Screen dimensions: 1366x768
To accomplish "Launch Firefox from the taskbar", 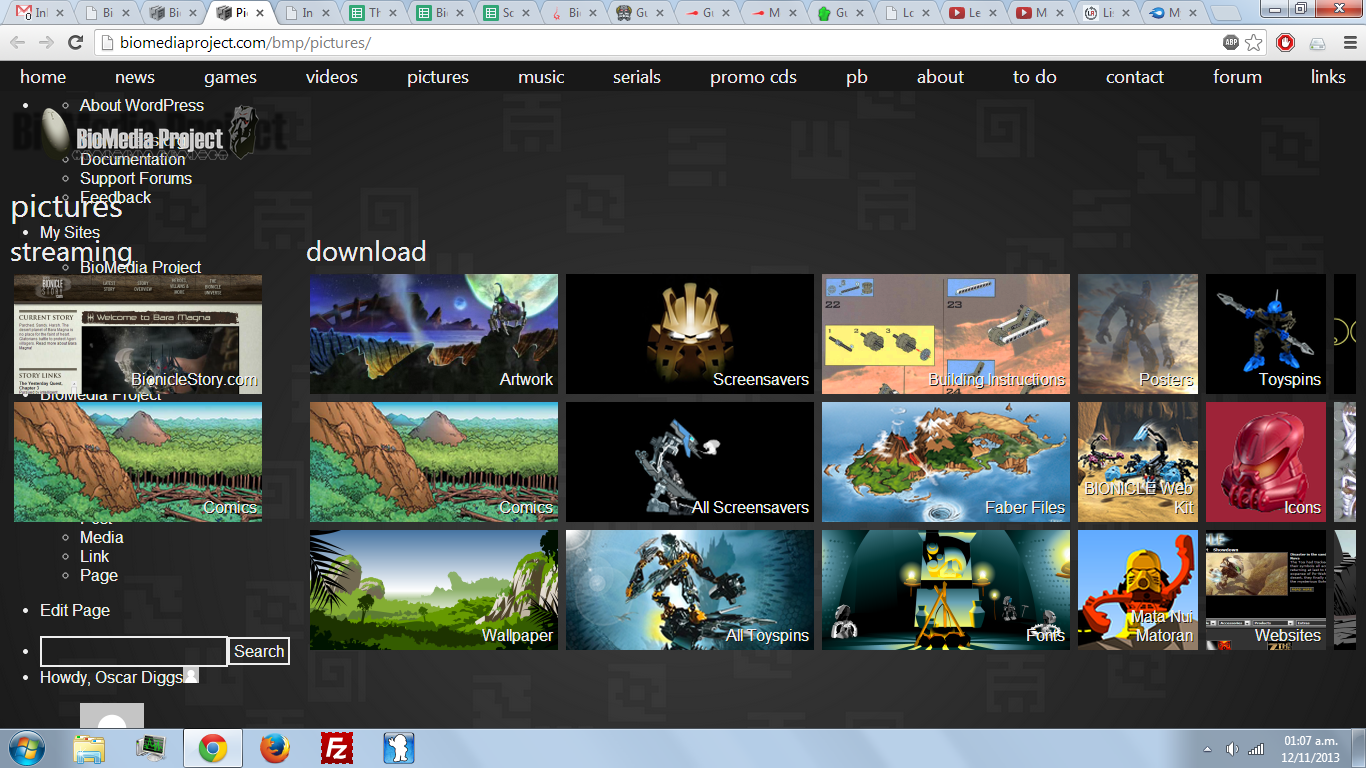I will tap(274, 747).
